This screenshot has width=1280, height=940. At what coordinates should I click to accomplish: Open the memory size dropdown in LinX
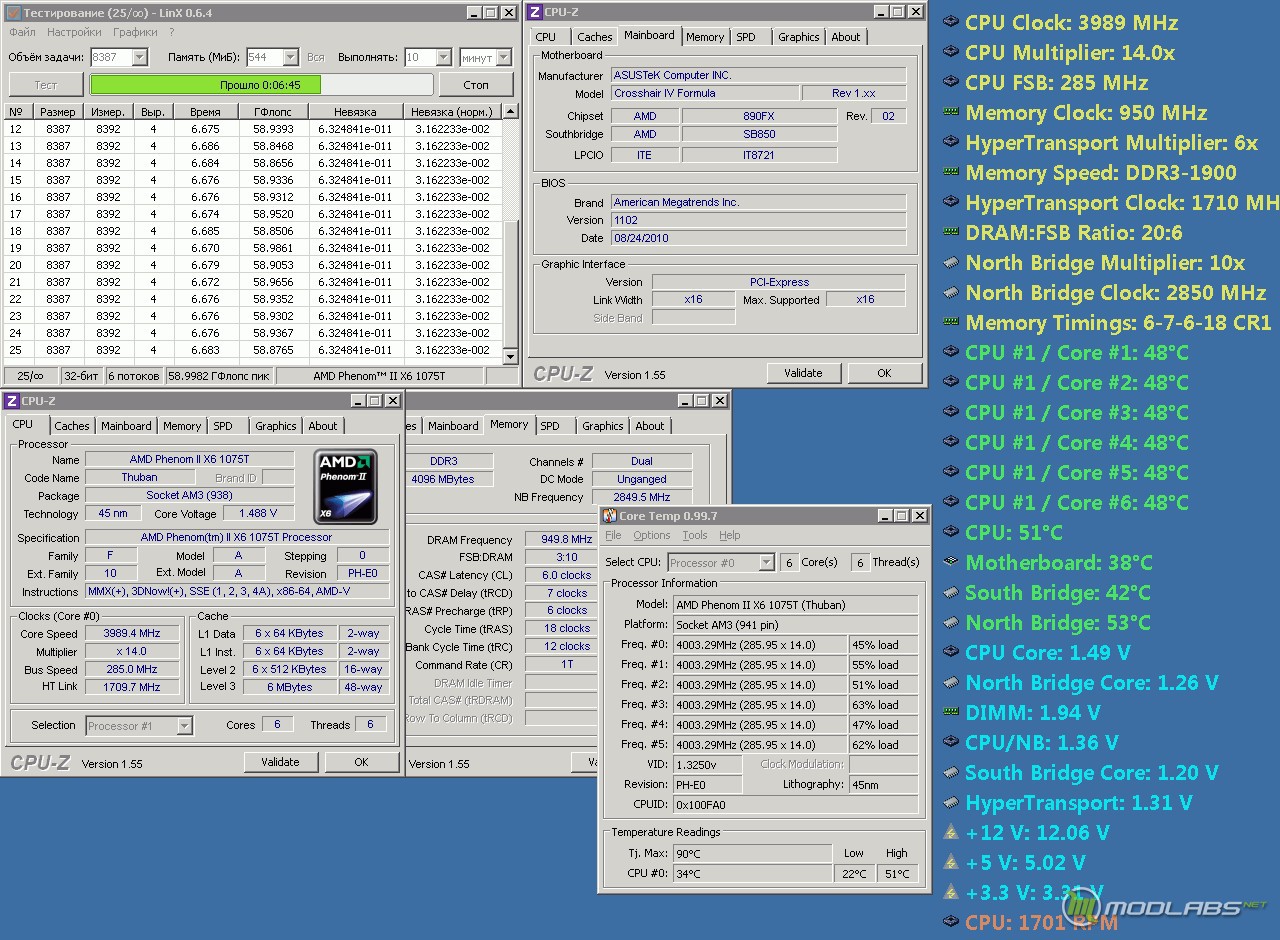point(290,58)
